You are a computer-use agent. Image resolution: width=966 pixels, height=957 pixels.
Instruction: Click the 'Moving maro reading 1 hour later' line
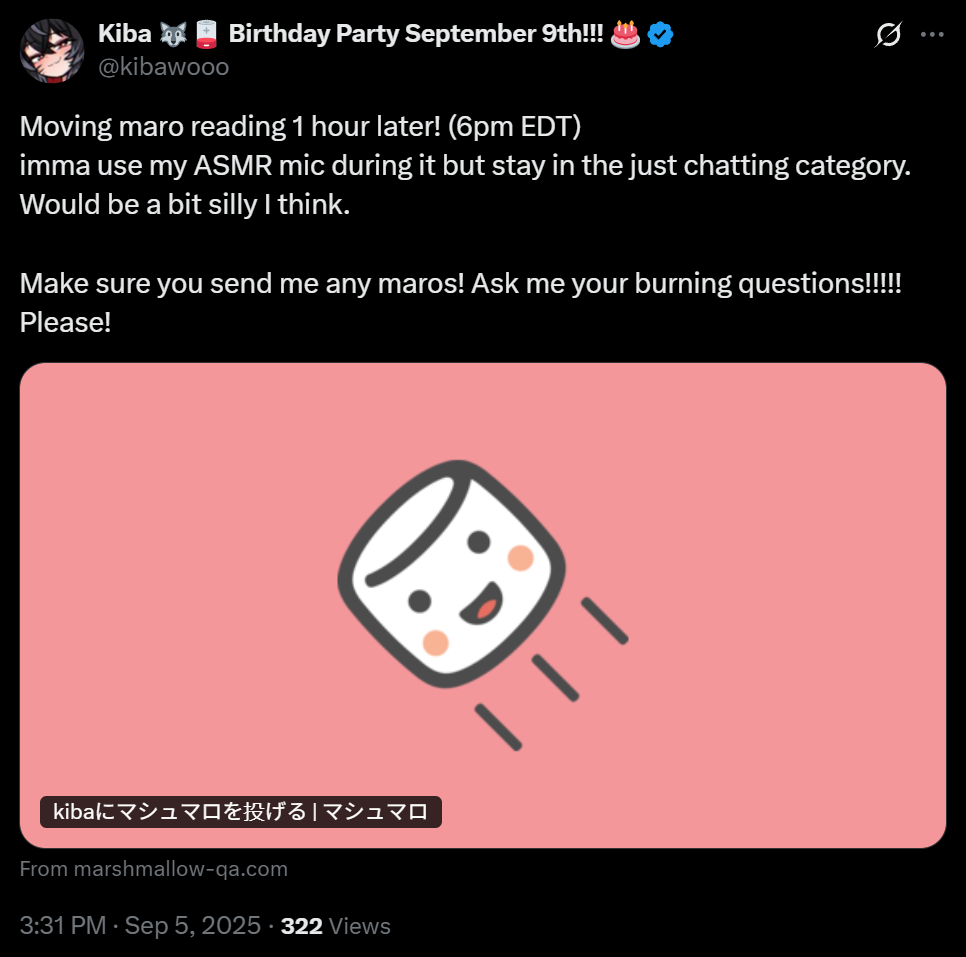(x=301, y=128)
